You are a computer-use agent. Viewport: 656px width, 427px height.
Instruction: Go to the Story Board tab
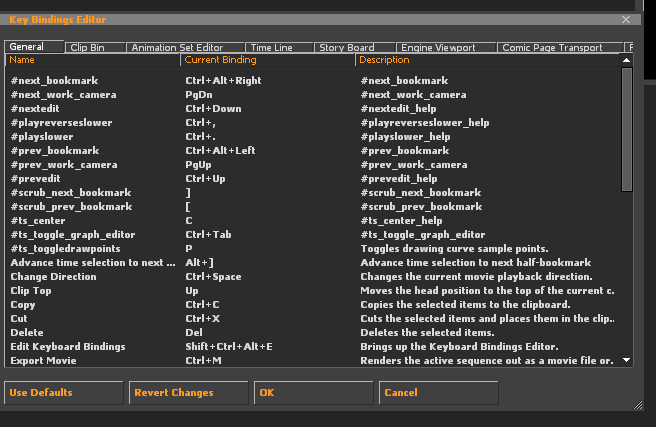click(x=346, y=47)
